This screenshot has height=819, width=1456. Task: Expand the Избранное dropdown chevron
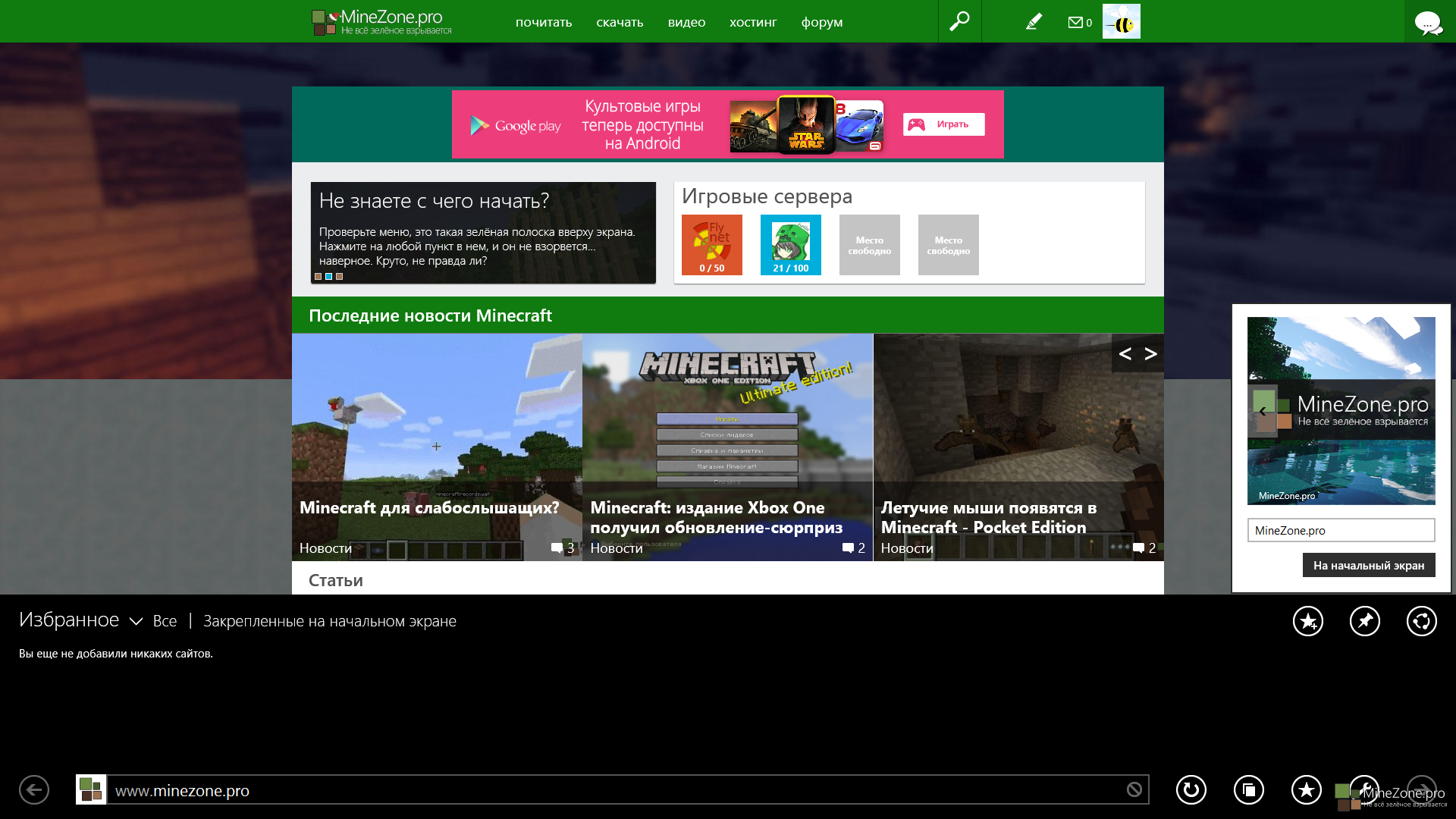(136, 621)
